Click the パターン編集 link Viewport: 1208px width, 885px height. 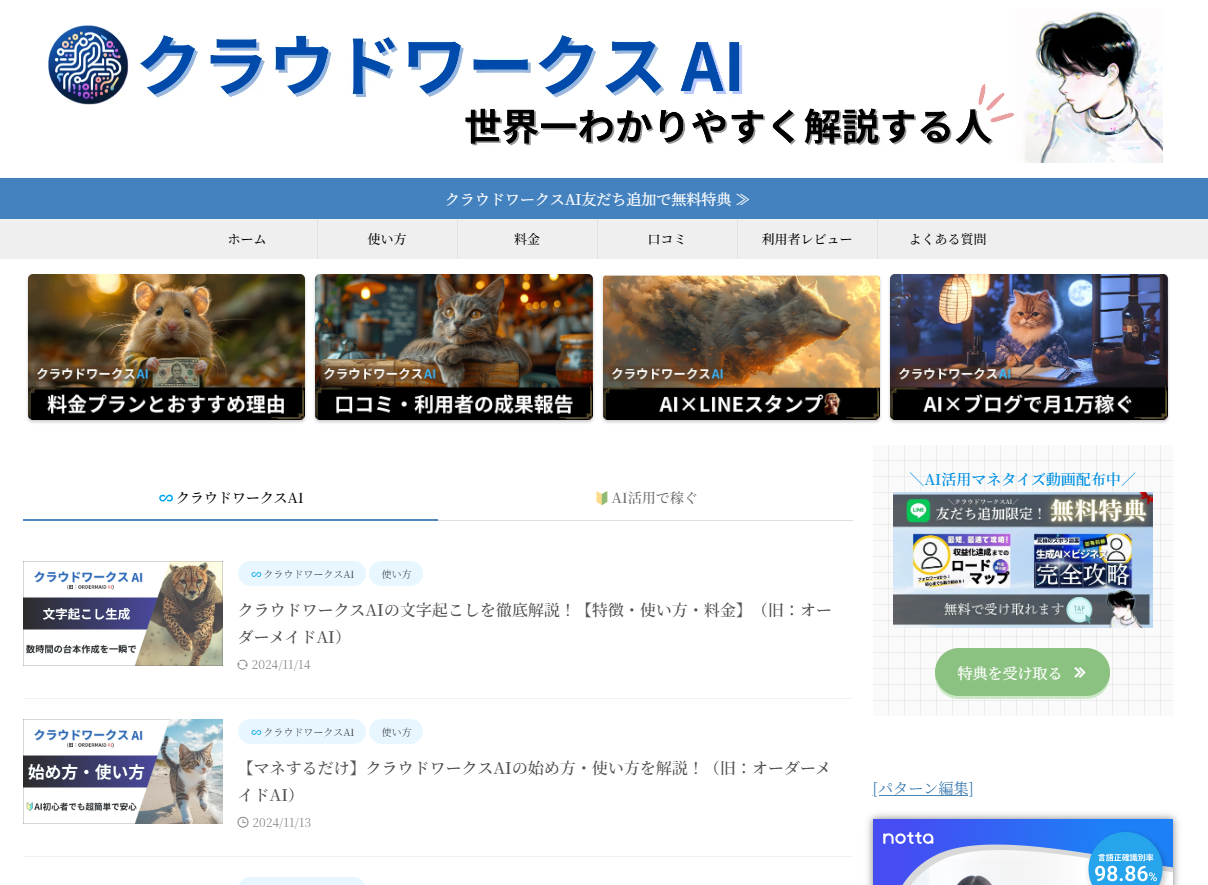coord(922,788)
